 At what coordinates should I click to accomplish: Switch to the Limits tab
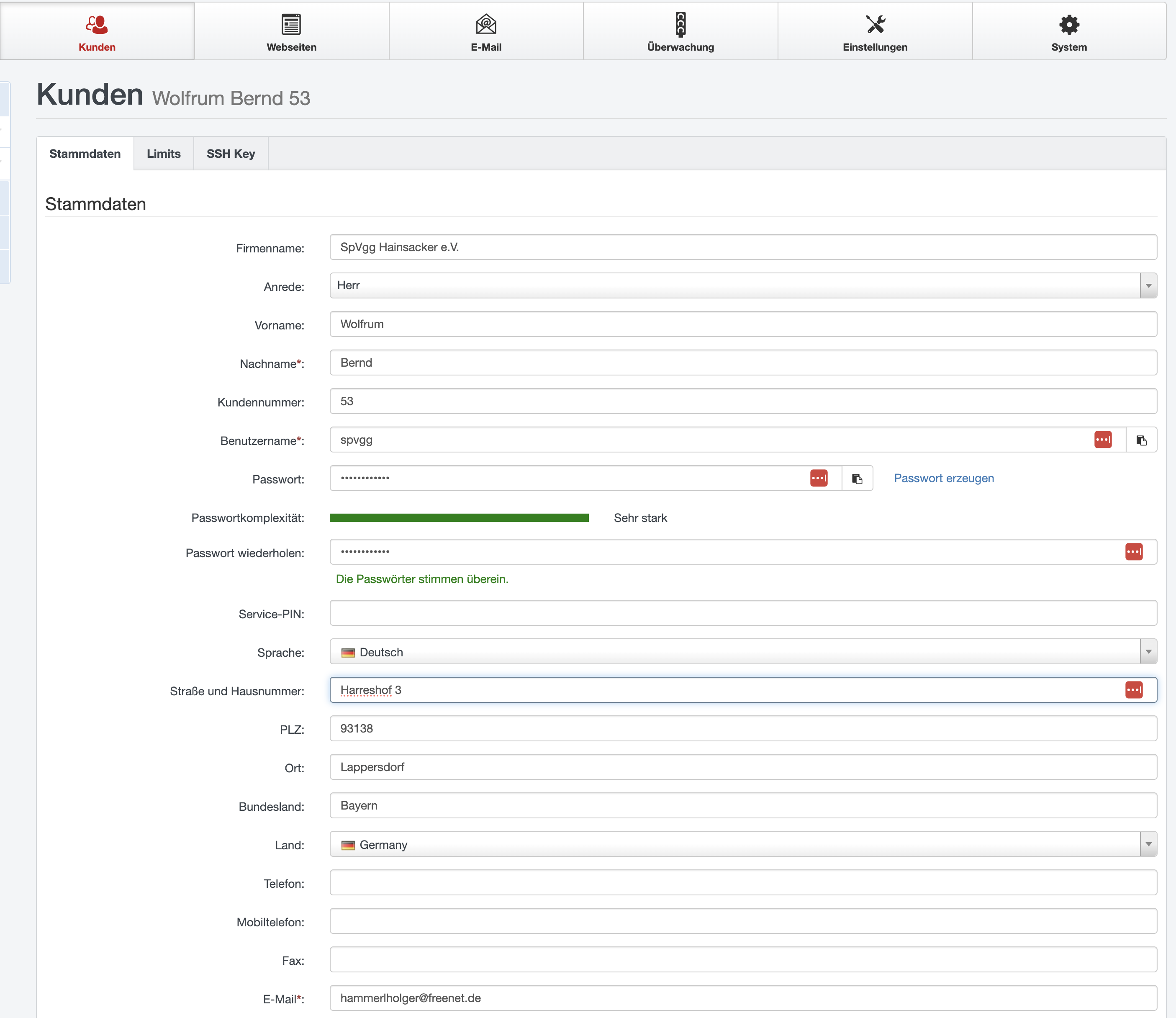[164, 154]
